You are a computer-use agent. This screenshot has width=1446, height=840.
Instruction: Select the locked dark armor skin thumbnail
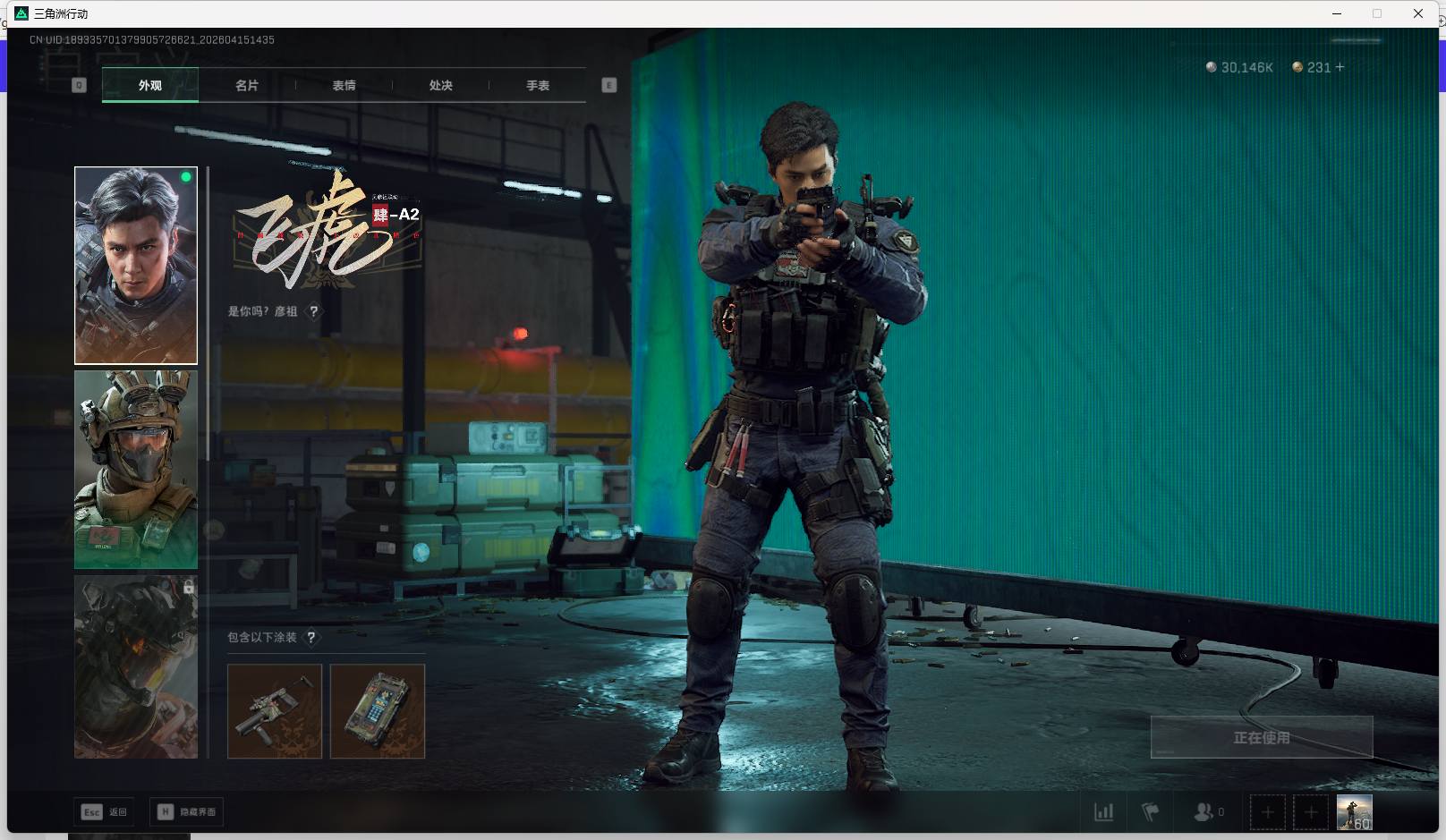point(136,667)
